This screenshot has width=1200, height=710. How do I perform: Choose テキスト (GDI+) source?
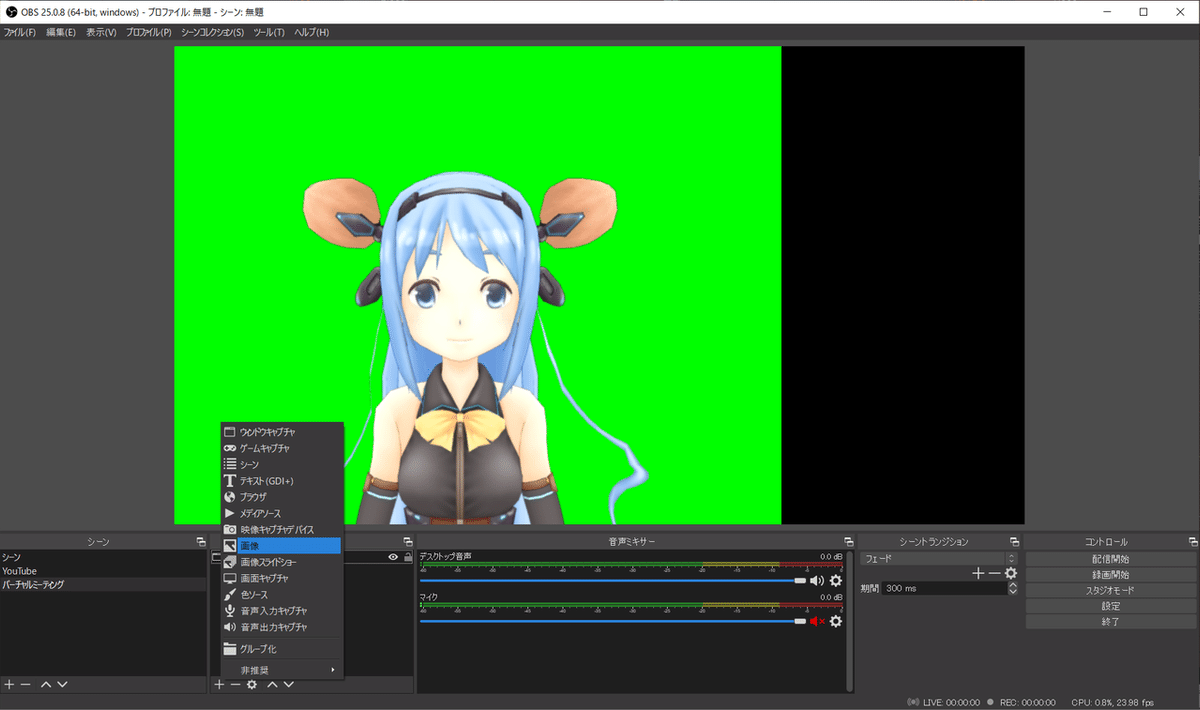[281, 481]
